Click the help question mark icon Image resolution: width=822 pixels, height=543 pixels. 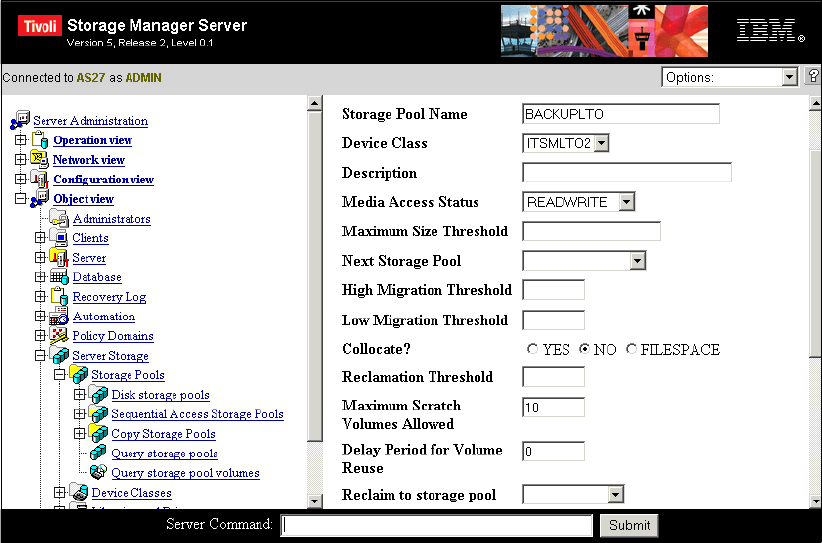click(813, 77)
